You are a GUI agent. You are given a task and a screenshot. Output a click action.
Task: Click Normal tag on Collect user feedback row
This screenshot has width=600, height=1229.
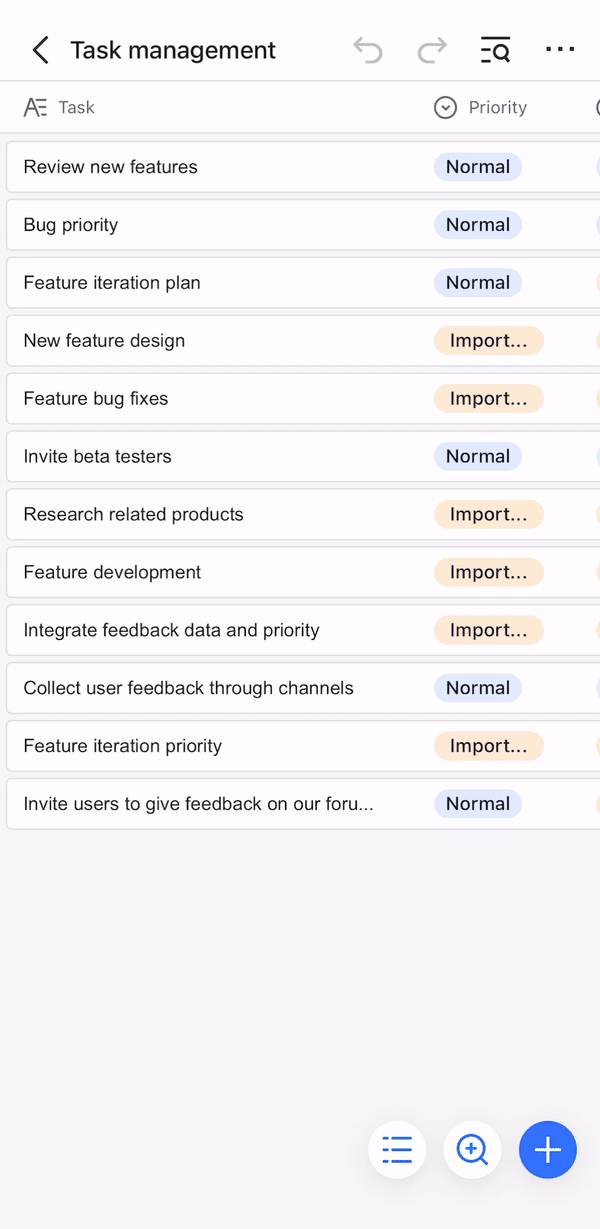tap(478, 689)
